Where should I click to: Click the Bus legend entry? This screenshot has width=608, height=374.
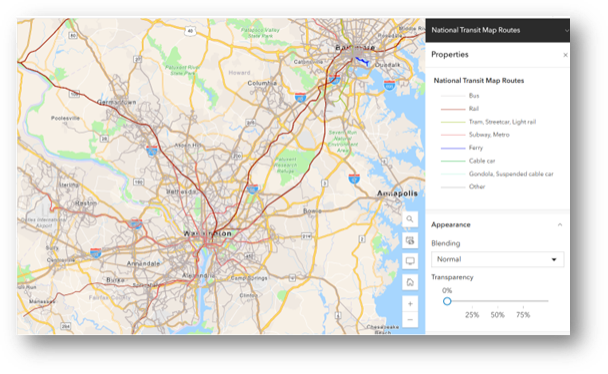pos(474,96)
